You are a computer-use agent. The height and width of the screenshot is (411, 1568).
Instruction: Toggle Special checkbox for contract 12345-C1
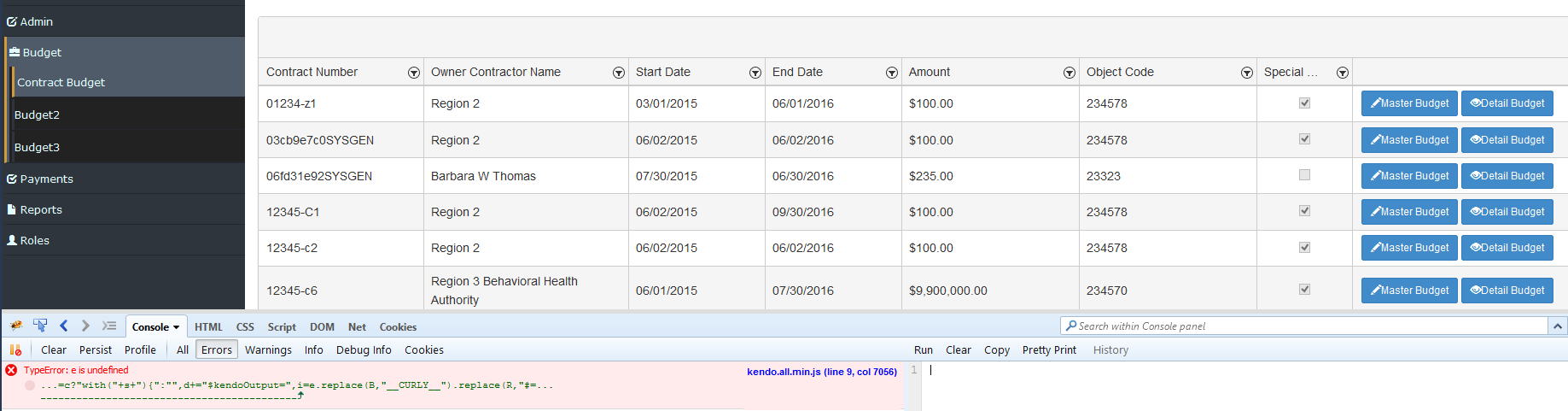[1304, 211]
